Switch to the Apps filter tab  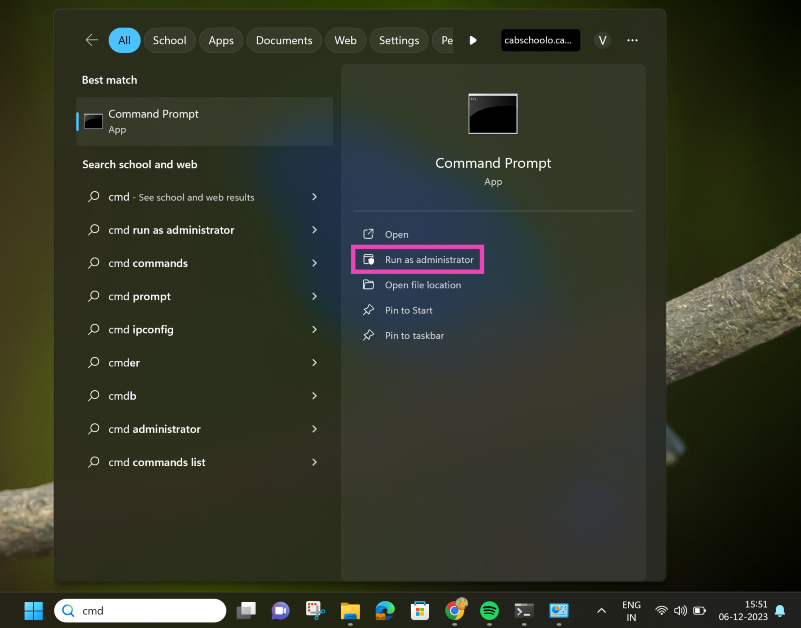point(221,40)
